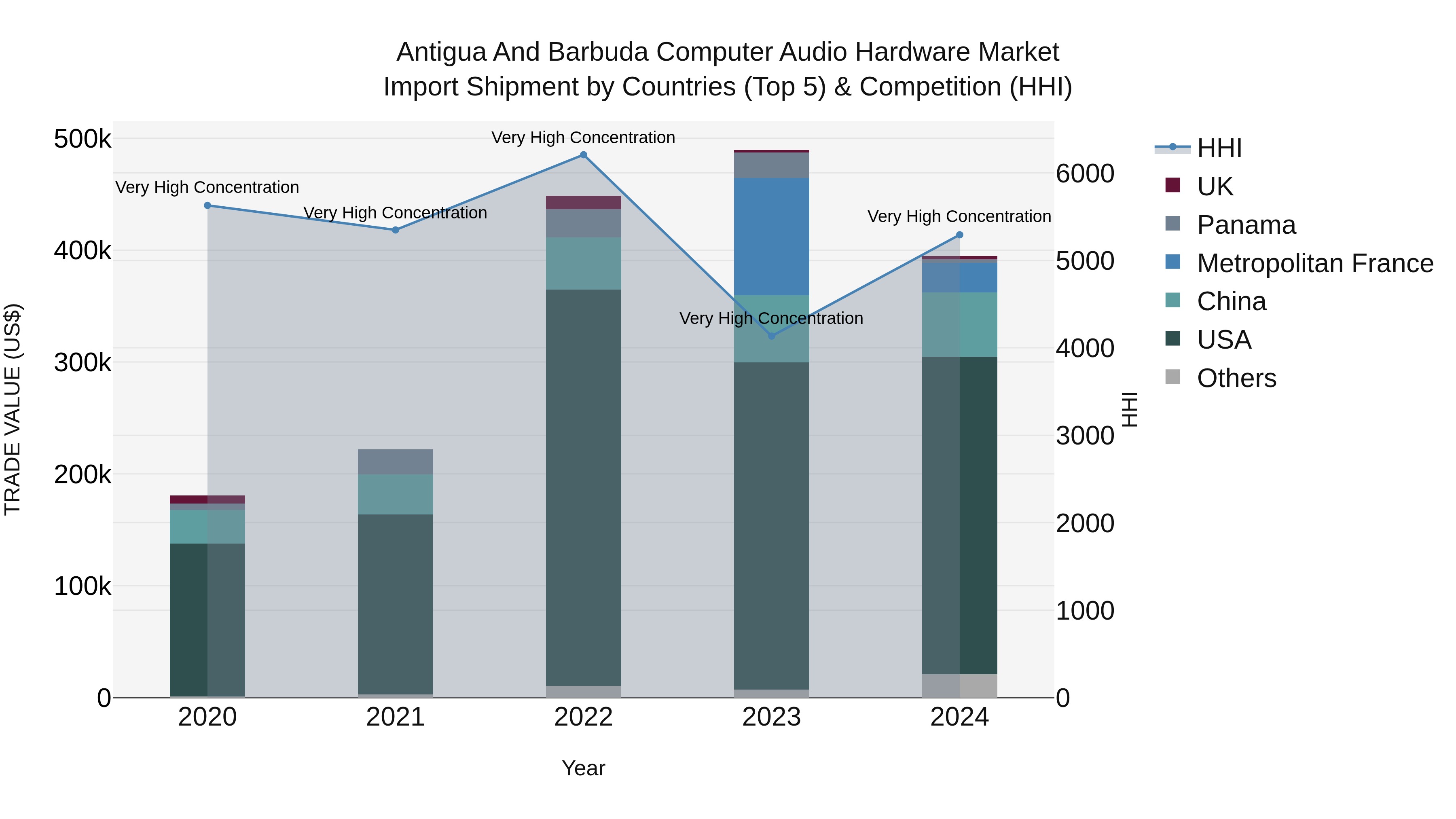Click the China segment of the 2024 bar

(960, 325)
